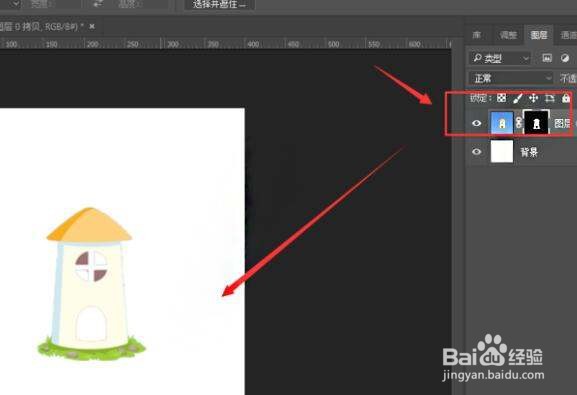
Task: Click the 选择并遮住 button in options bar
Action: 219,4
